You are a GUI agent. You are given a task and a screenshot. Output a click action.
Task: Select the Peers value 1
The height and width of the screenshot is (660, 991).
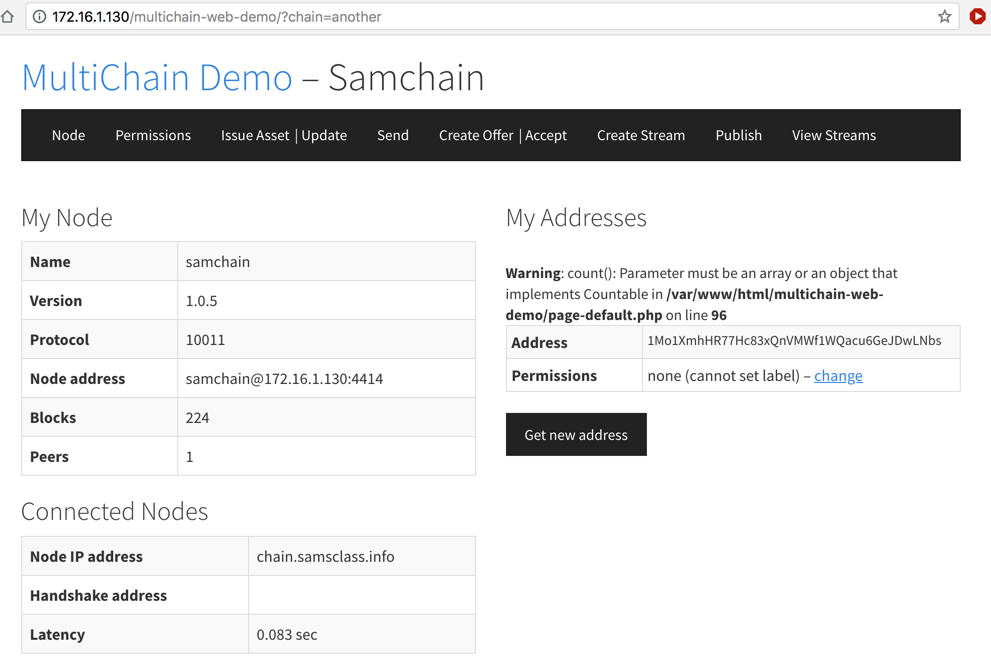coord(190,456)
